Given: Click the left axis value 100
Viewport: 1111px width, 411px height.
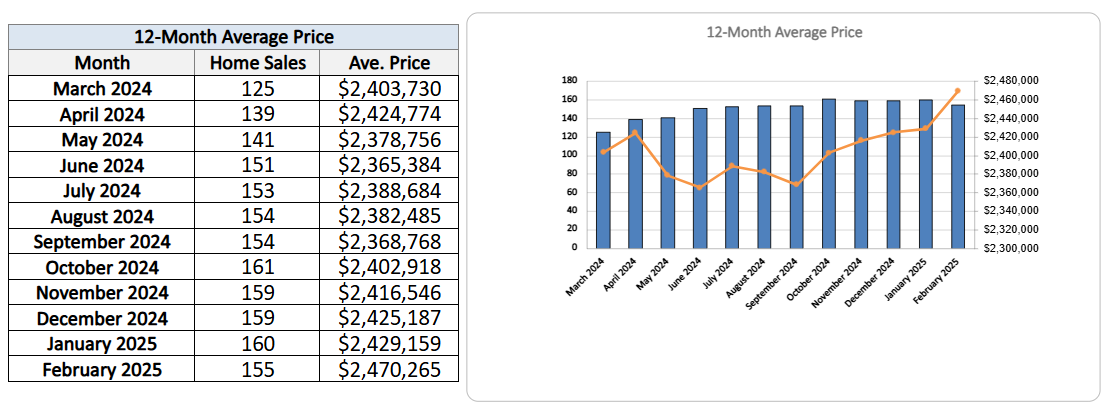Looking at the screenshot, I should (x=569, y=155).
